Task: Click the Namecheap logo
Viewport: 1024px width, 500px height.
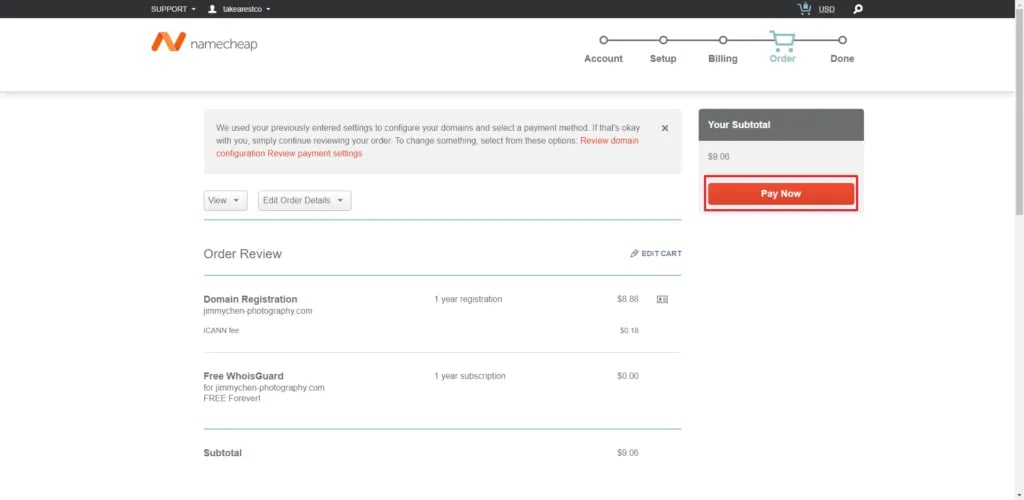Action: point(204,43)
